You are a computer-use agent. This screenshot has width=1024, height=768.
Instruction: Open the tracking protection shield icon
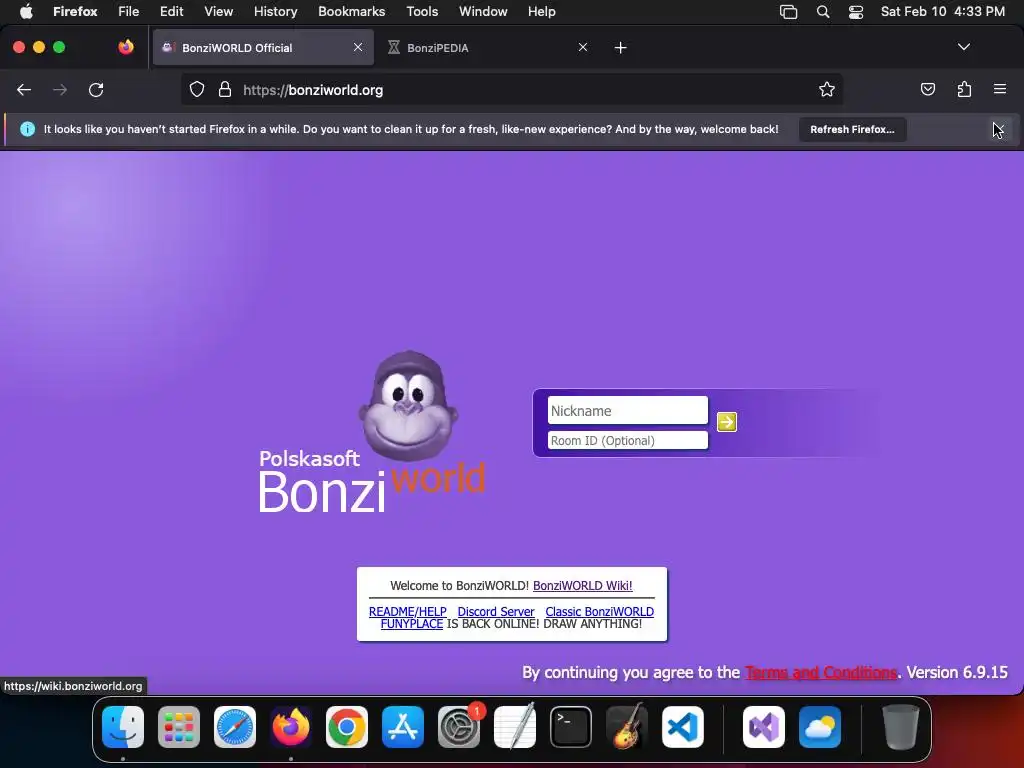click(197, 89)
